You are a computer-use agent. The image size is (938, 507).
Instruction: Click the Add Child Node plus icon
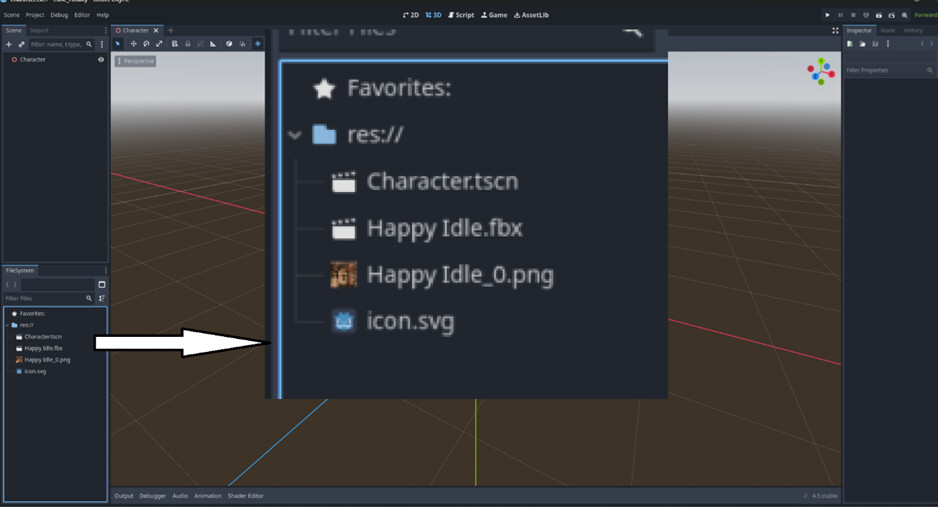click(9, 44)
